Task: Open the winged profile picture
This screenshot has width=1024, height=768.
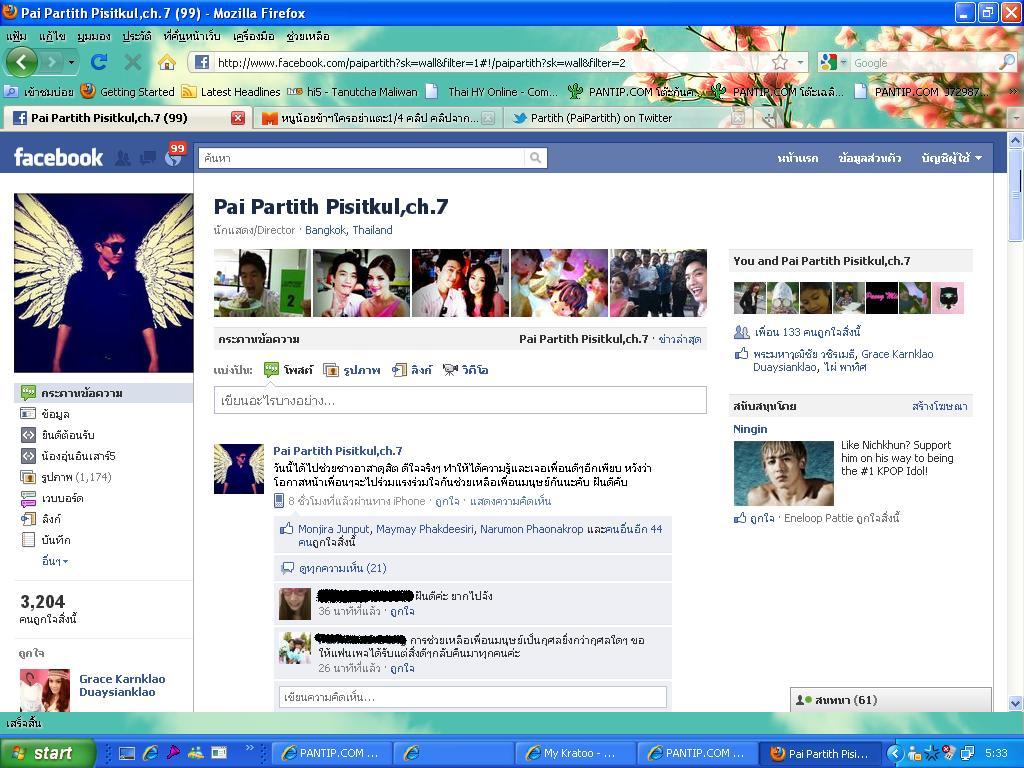Action: coord(103,283)
